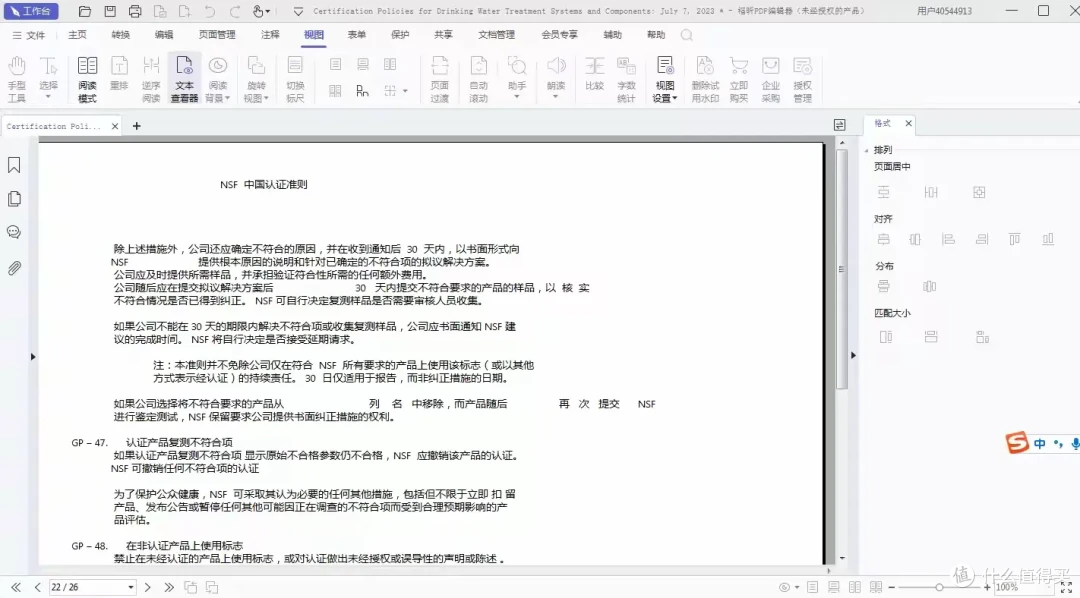Expand the 阅读背景 dropdown
Image resolution: width=1080 pixels, height=598 pixels.
tap(227, 99)
